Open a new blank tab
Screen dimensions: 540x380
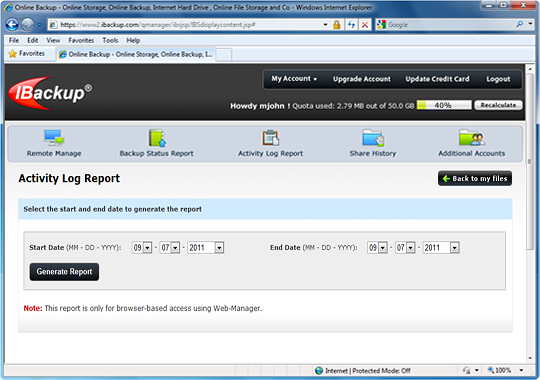(224, 54)
